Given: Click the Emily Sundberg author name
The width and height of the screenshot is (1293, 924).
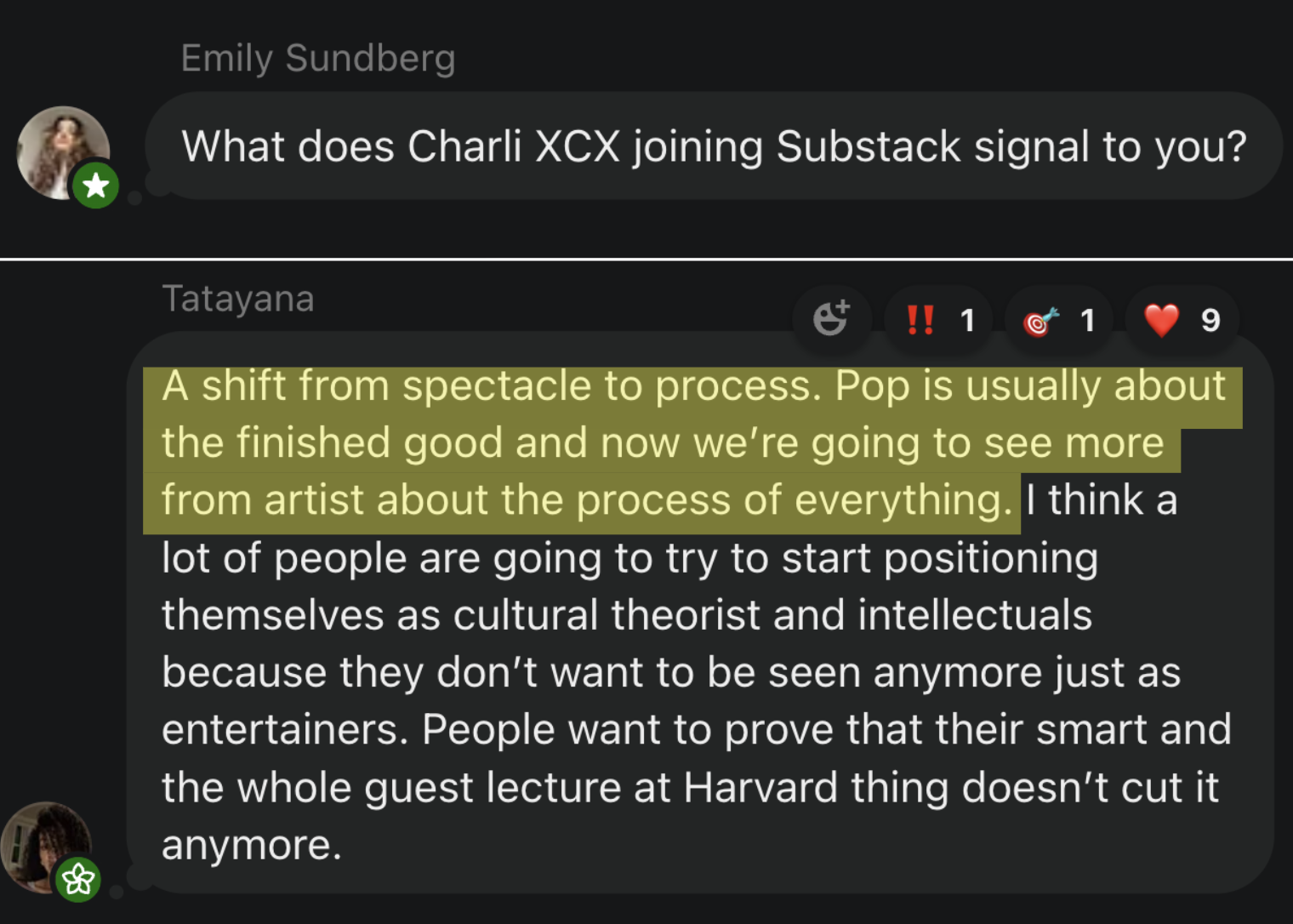Looking at the screenshot, I should tap(318, 59).
